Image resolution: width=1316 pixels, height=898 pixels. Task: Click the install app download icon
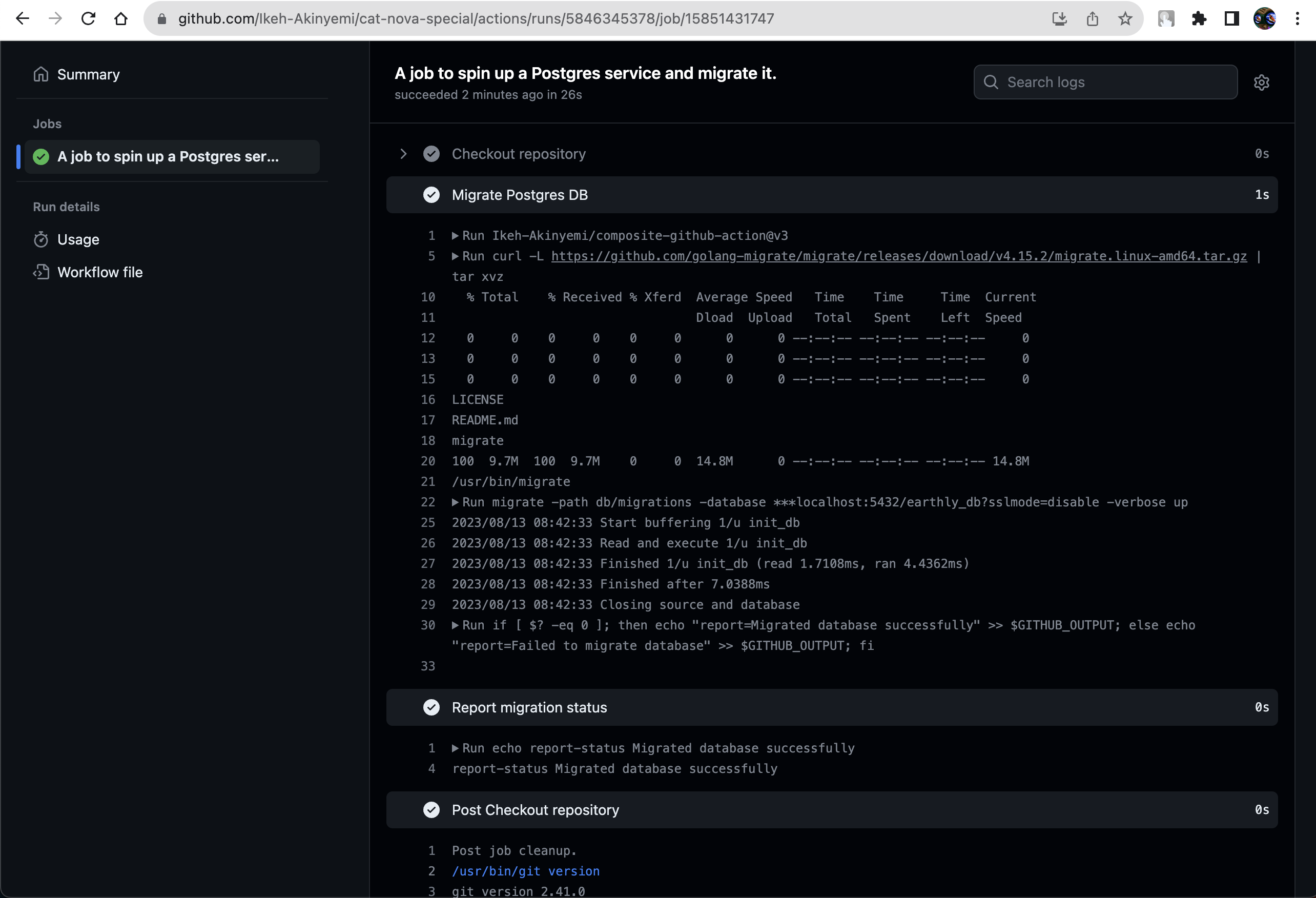1059,18
